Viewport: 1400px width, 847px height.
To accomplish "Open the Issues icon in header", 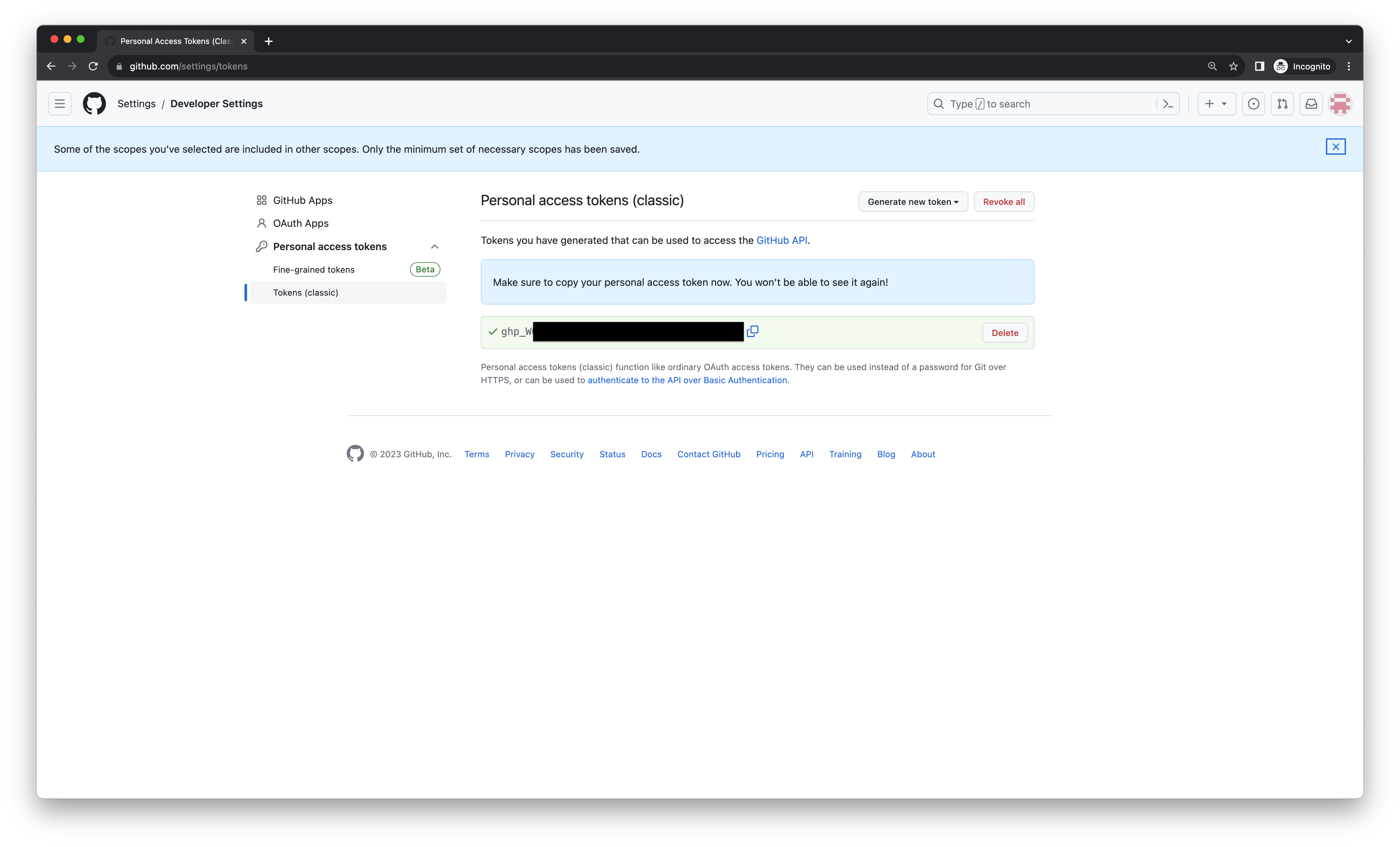I will [1254, 104].
